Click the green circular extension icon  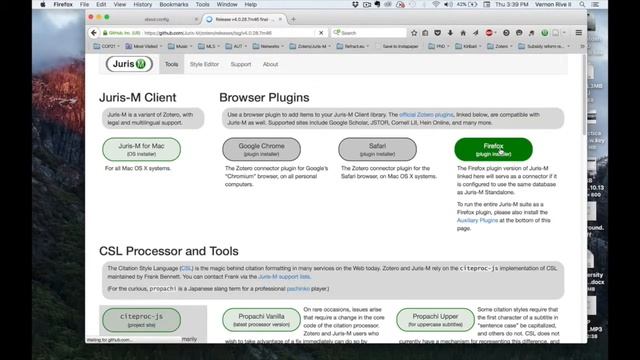click(544, 33)
